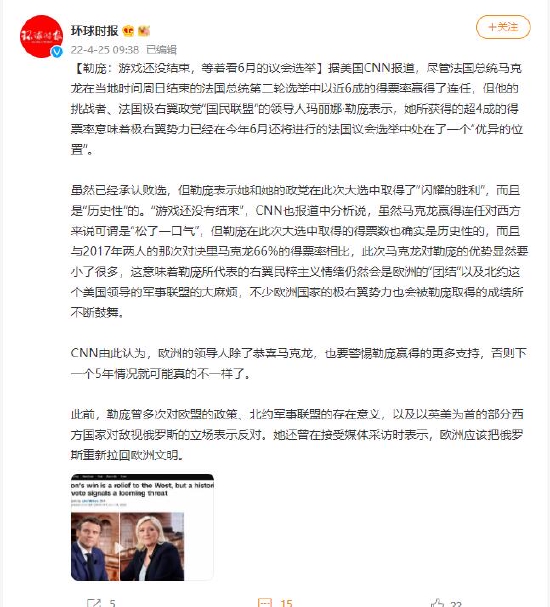The height and width of the screenshot is (607, 550).
Task: Open comments via the comment icon
Action: tap(265, 603)
